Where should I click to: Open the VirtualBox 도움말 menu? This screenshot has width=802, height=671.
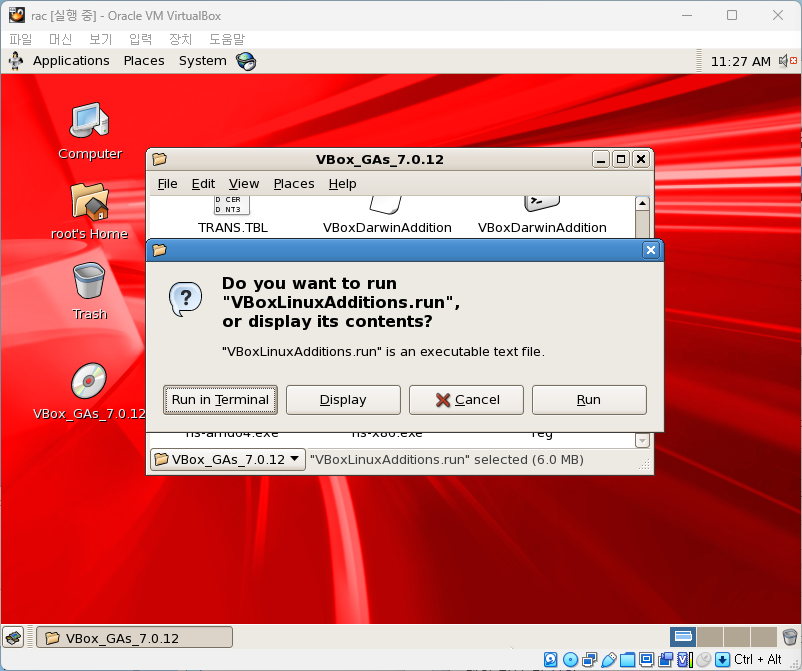click(x=227, y=39)
